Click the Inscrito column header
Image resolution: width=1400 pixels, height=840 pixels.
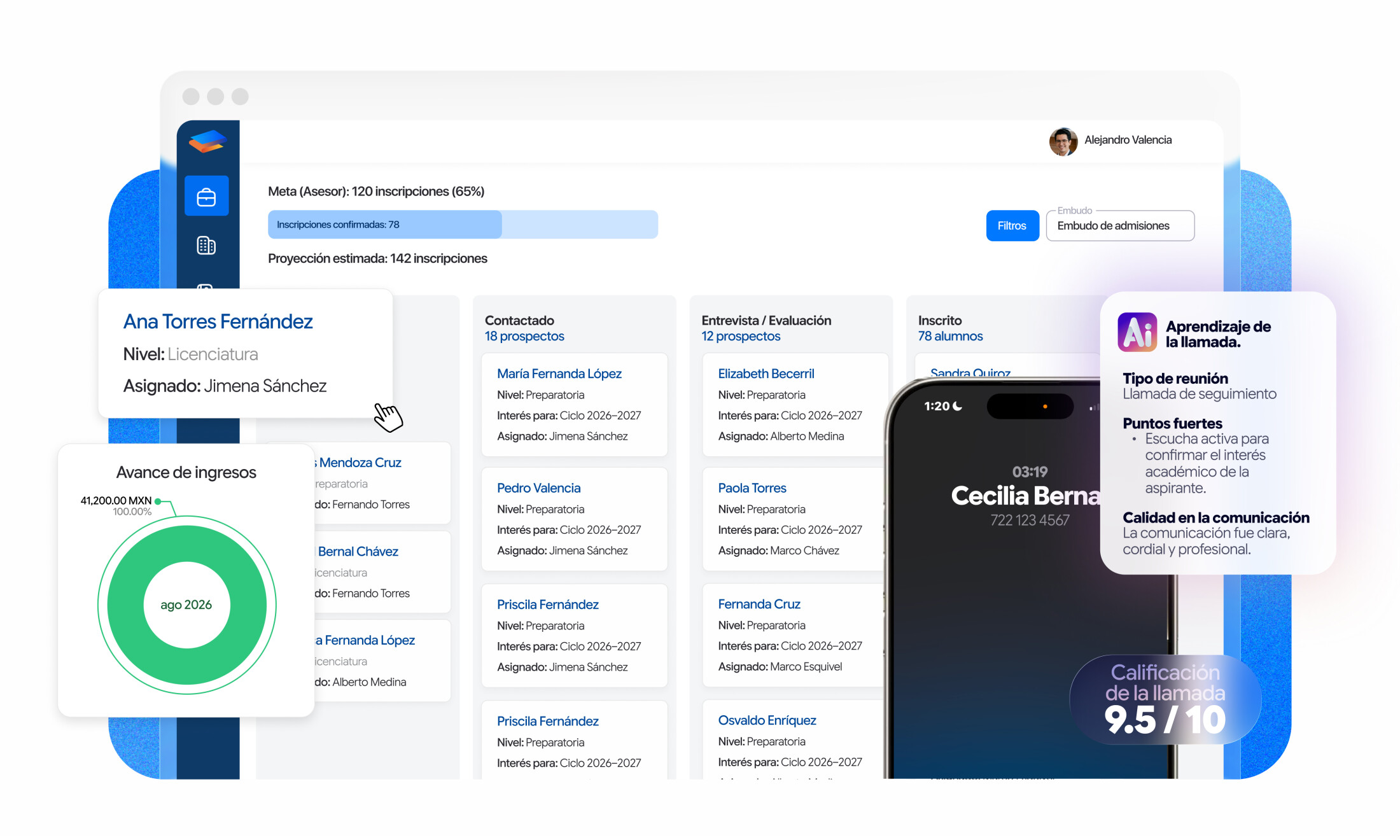click(x=940, y=321)
